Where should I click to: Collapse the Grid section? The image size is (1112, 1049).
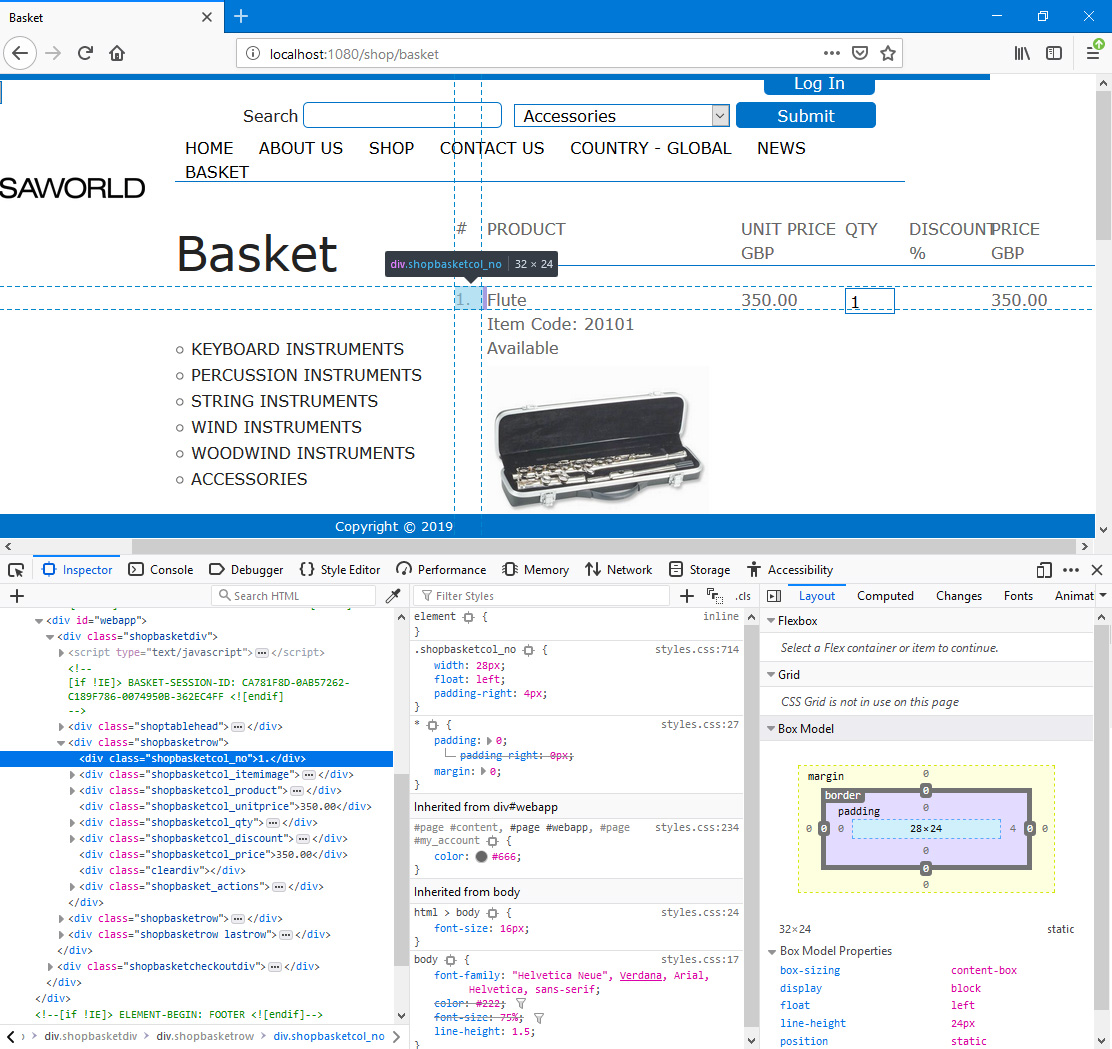click(772, 675)
